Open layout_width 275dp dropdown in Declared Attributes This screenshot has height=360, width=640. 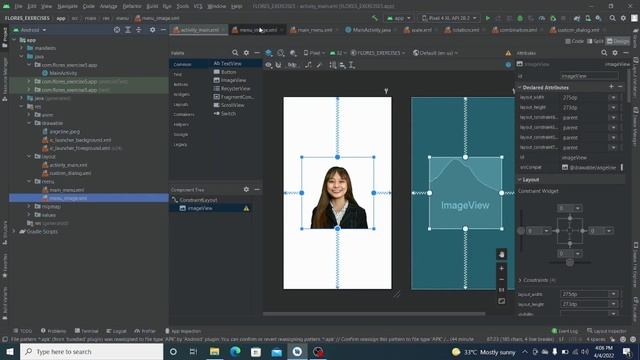click(613, 98)
